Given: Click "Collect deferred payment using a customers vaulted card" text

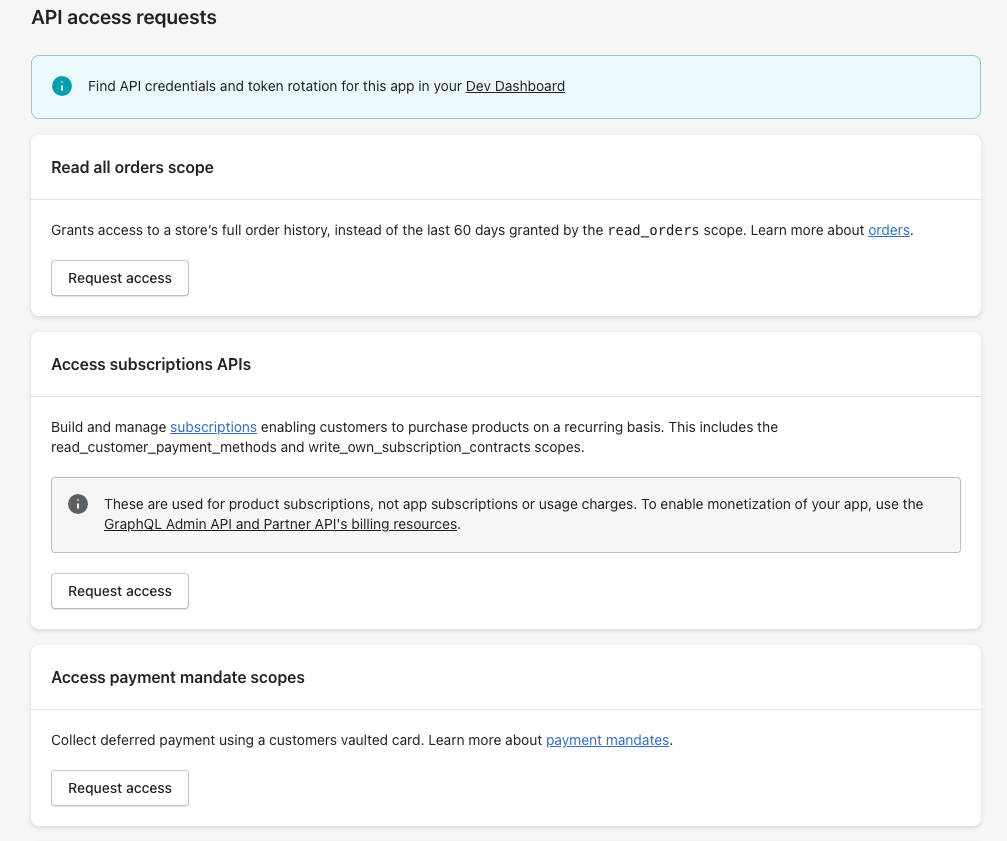Looking at the screenshot, I should [x=237, y=740].
